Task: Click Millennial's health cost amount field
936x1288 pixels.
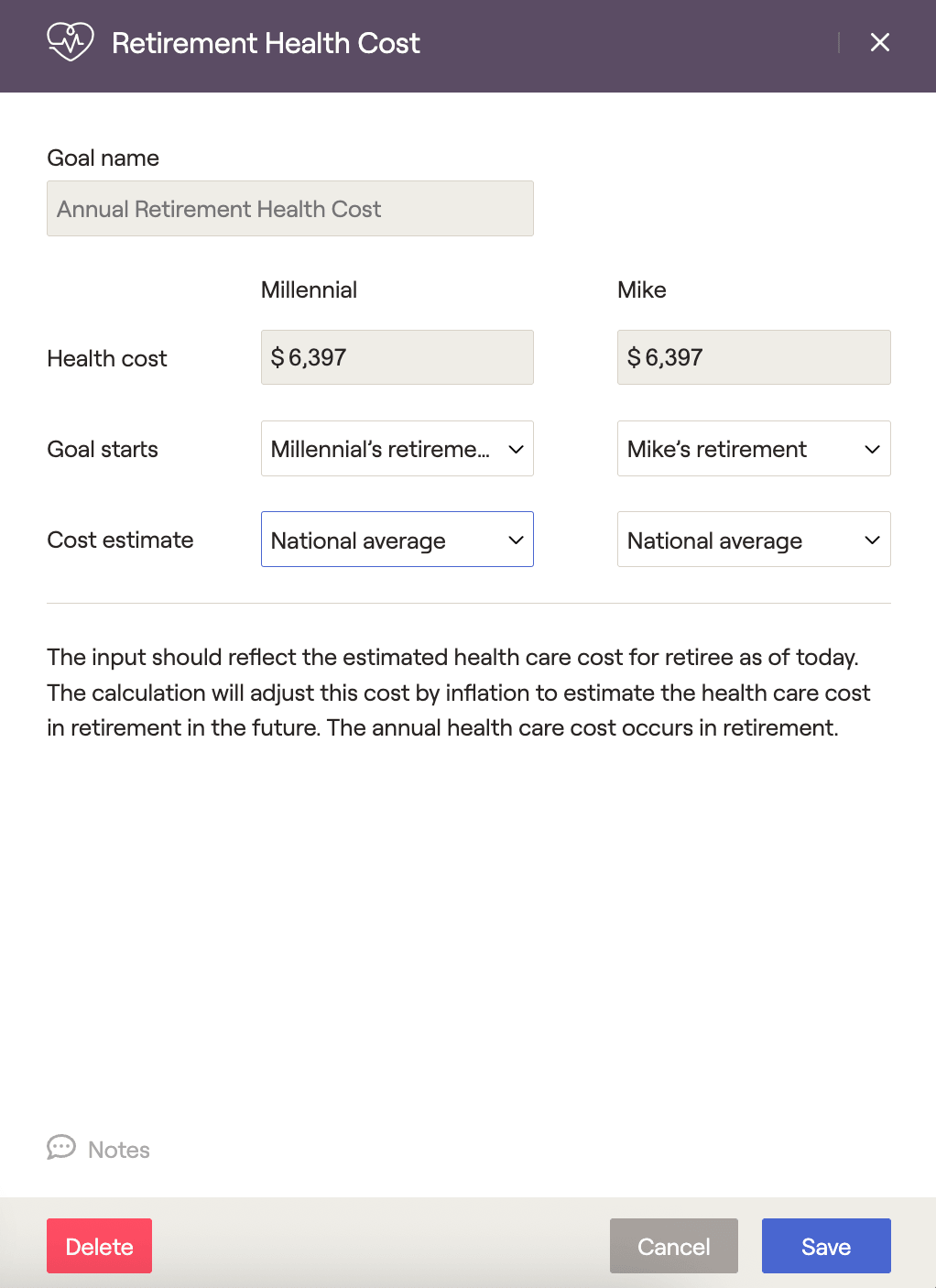Action: point(397,357)
